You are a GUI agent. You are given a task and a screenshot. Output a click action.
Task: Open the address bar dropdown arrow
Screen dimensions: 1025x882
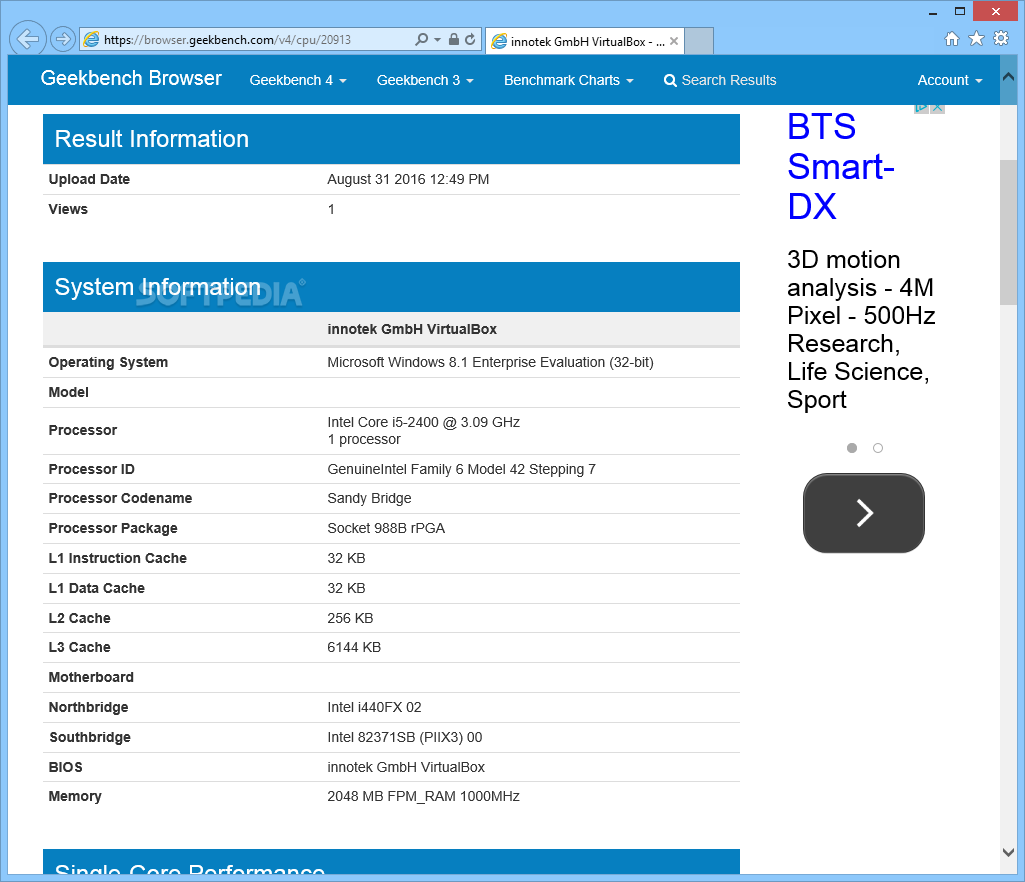(x=437, y=40)
